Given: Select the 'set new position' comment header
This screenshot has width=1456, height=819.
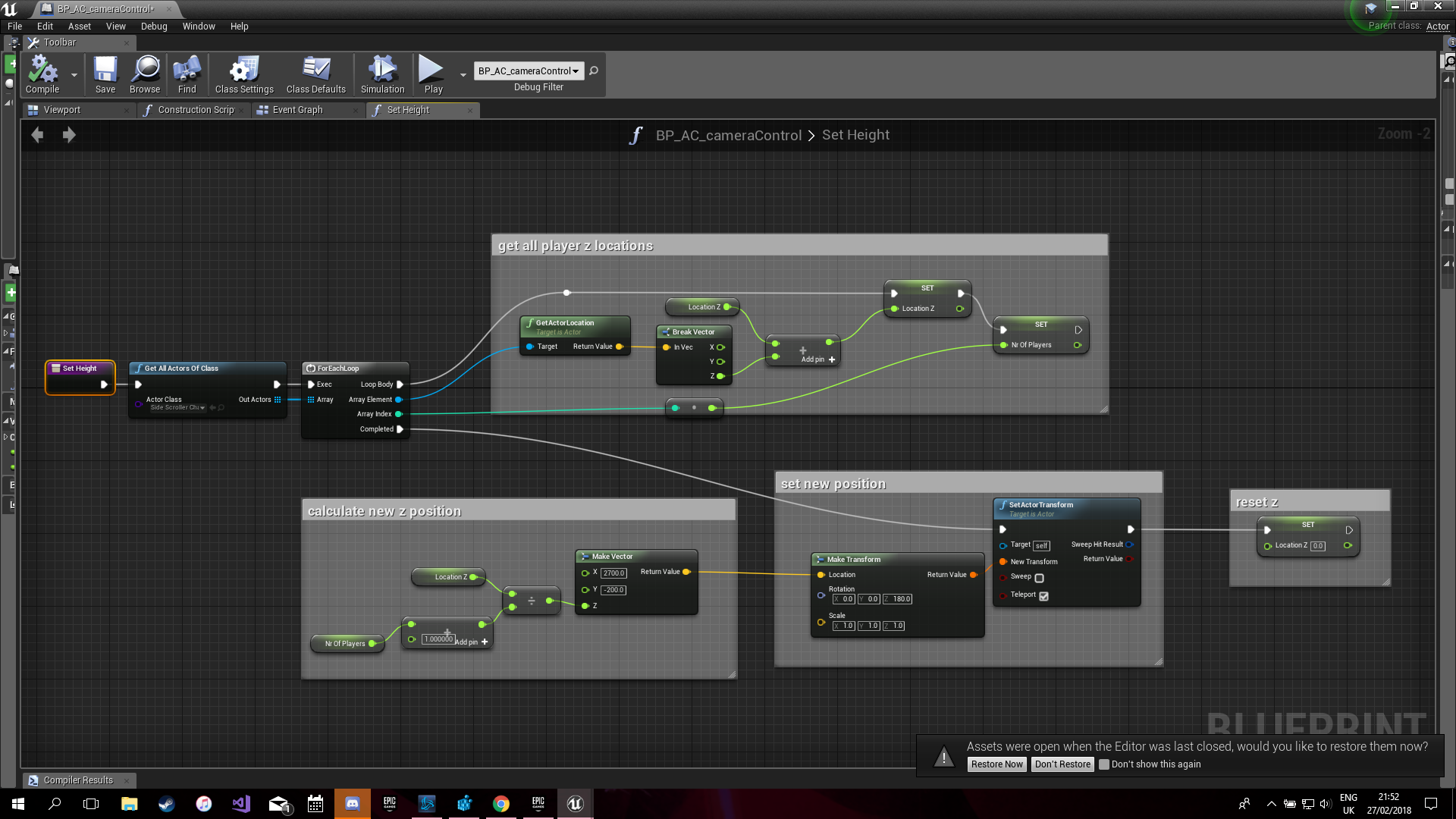Looking at the screenshot, I should tap(968, 484).
